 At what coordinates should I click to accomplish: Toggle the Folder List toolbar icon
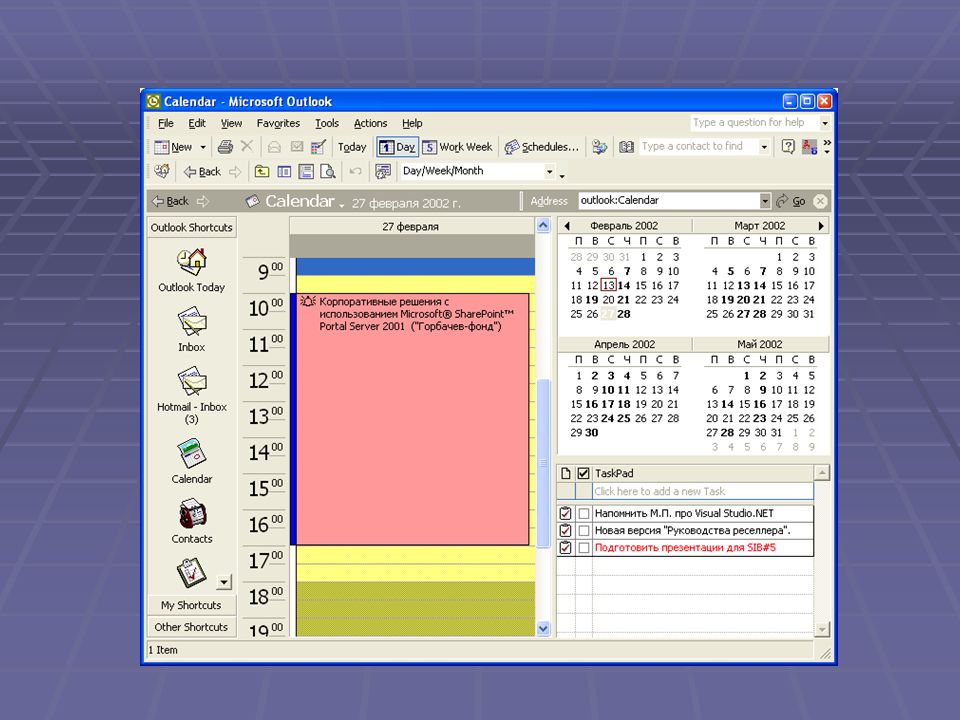pos(284,171)
